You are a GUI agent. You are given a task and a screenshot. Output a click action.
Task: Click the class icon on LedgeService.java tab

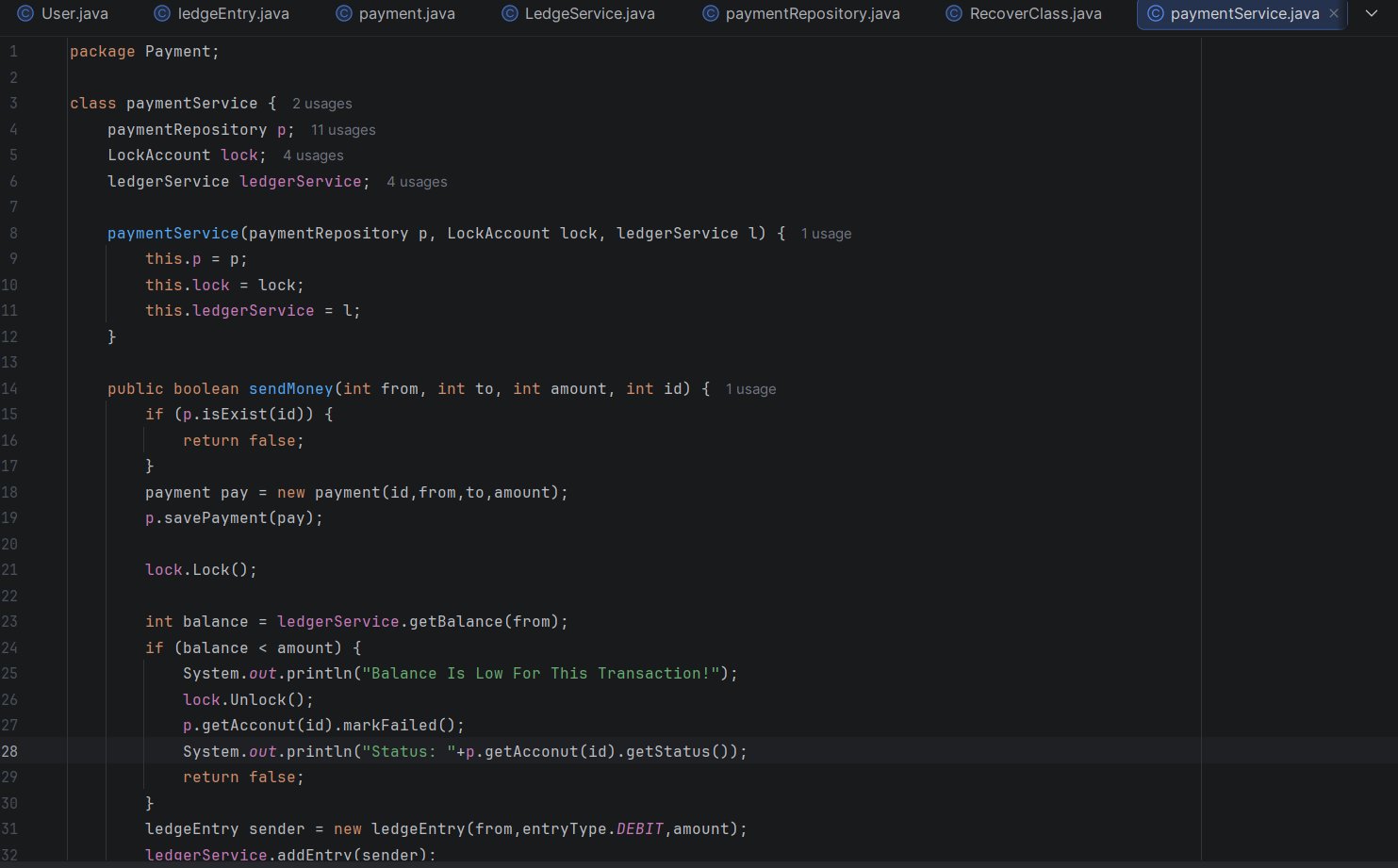click(509, 14)
